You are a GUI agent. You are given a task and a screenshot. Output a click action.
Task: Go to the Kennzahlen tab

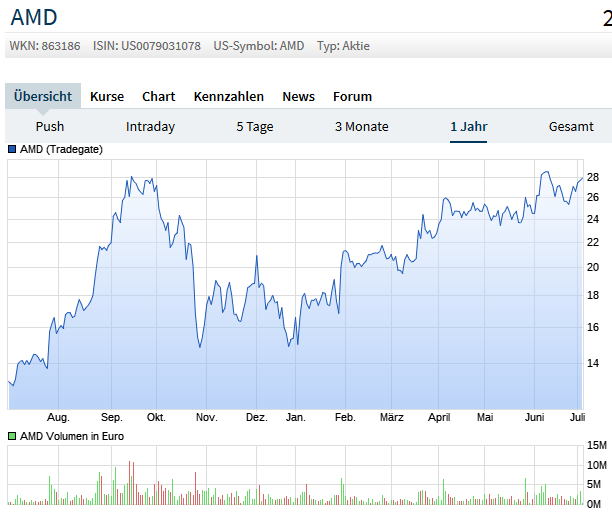pos(229,96)
